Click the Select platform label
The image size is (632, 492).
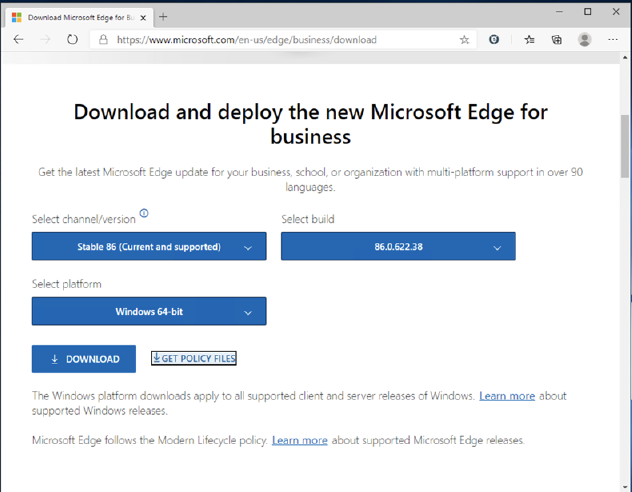pyautogui.click(x=67, y=284)
